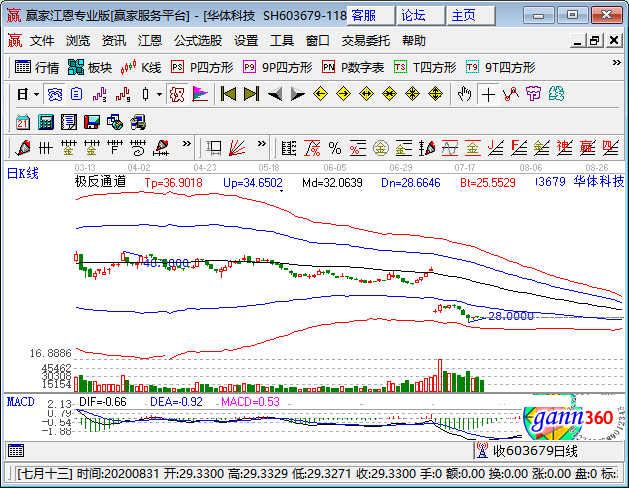Open the 帮助 menu
Viewport: 629px width, 488px height.
point(414,40)
